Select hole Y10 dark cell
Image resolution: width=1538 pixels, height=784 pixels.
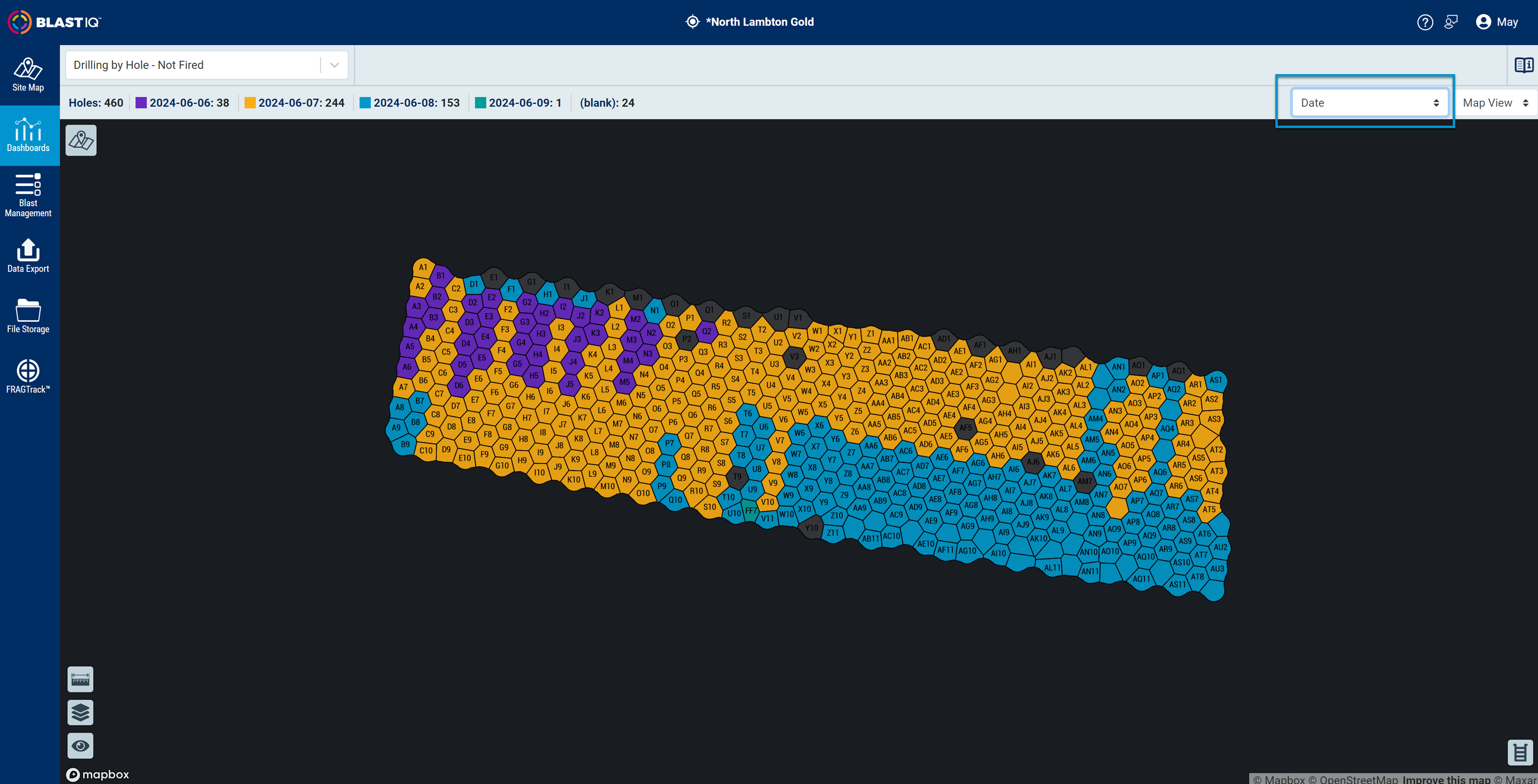coord(811,528)
